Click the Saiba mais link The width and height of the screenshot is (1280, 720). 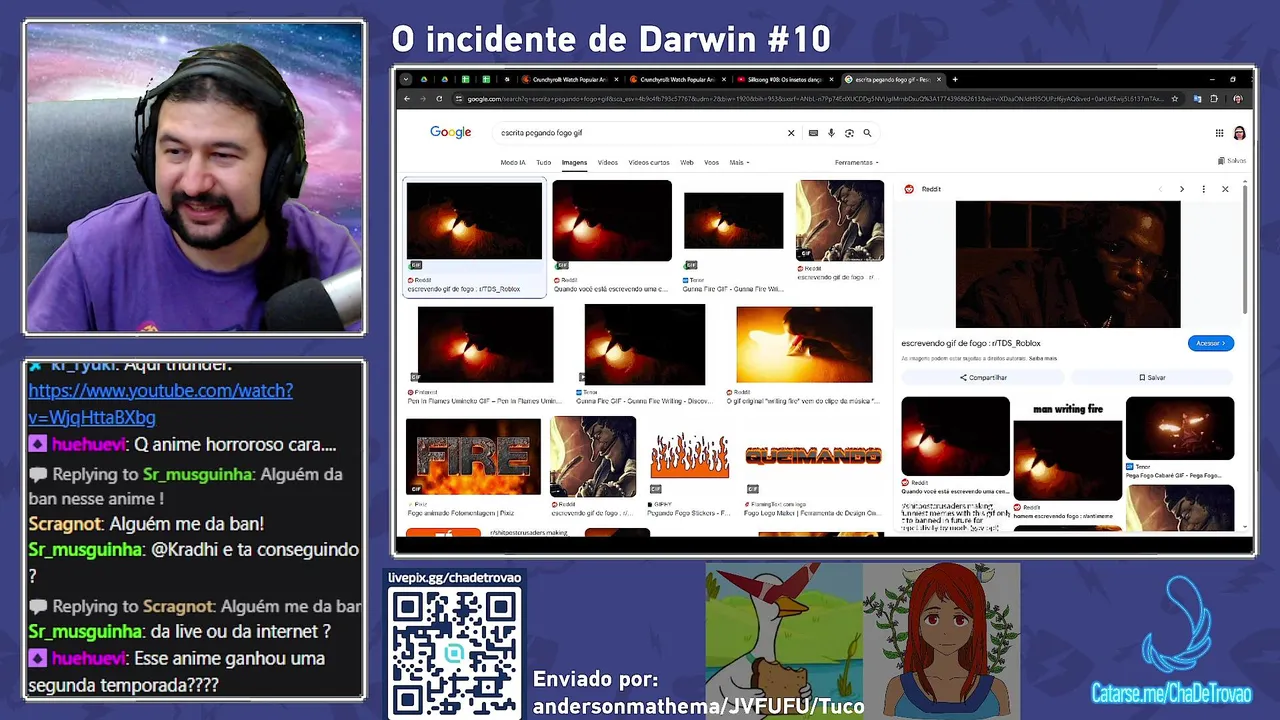click(x=1045, y=358)
